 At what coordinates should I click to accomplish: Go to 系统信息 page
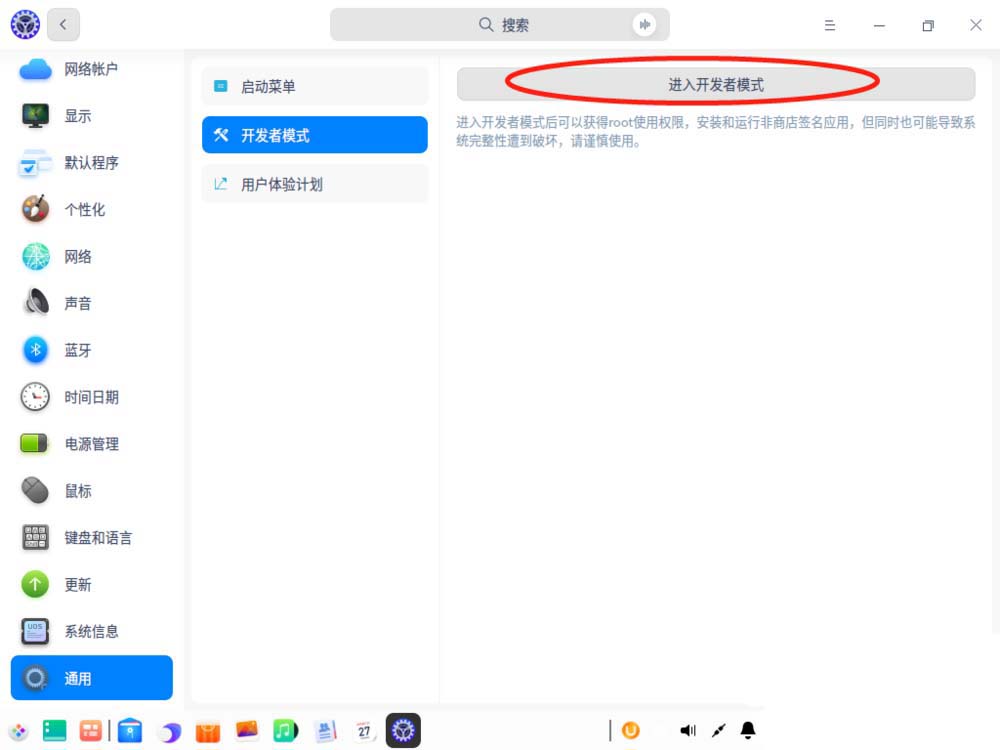[91, 632]
